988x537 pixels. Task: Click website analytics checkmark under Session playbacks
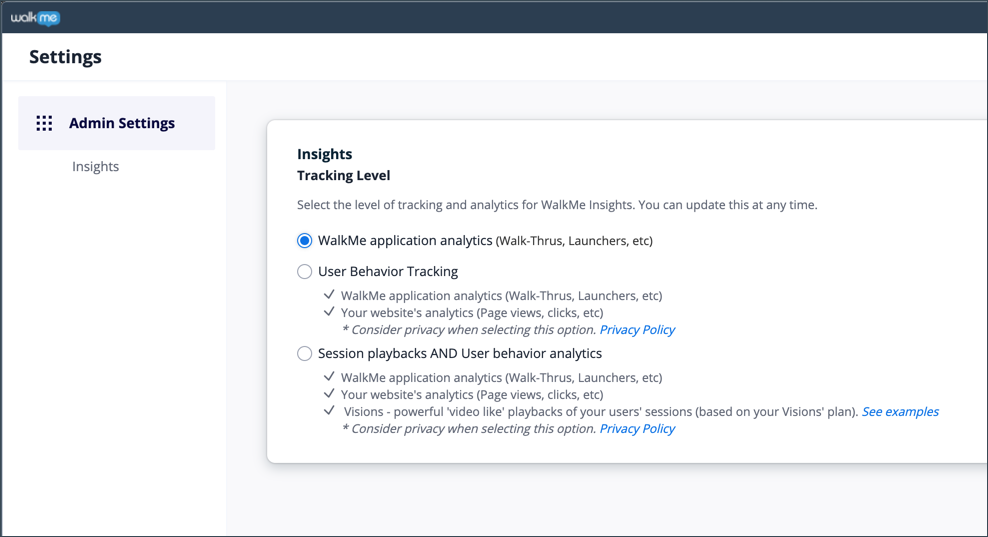tap(329, 393)
